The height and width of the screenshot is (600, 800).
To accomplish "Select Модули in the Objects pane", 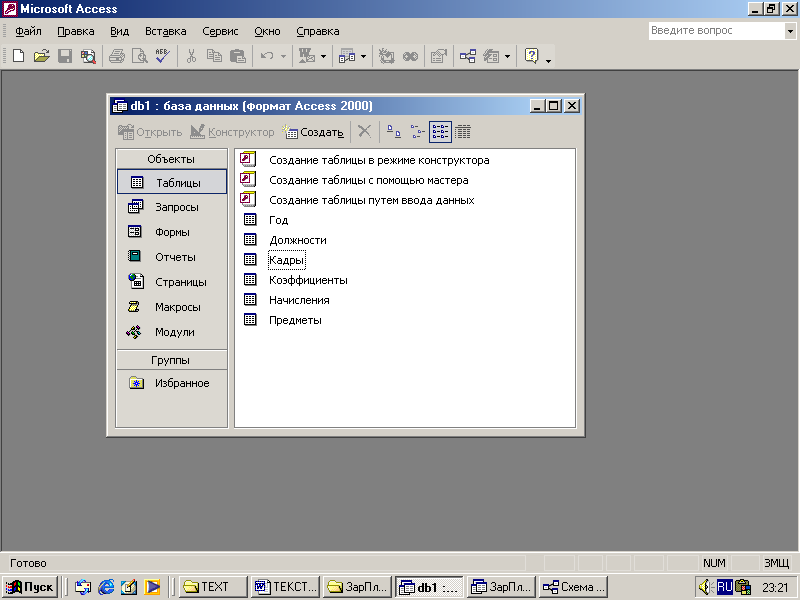I will [172, 332].
